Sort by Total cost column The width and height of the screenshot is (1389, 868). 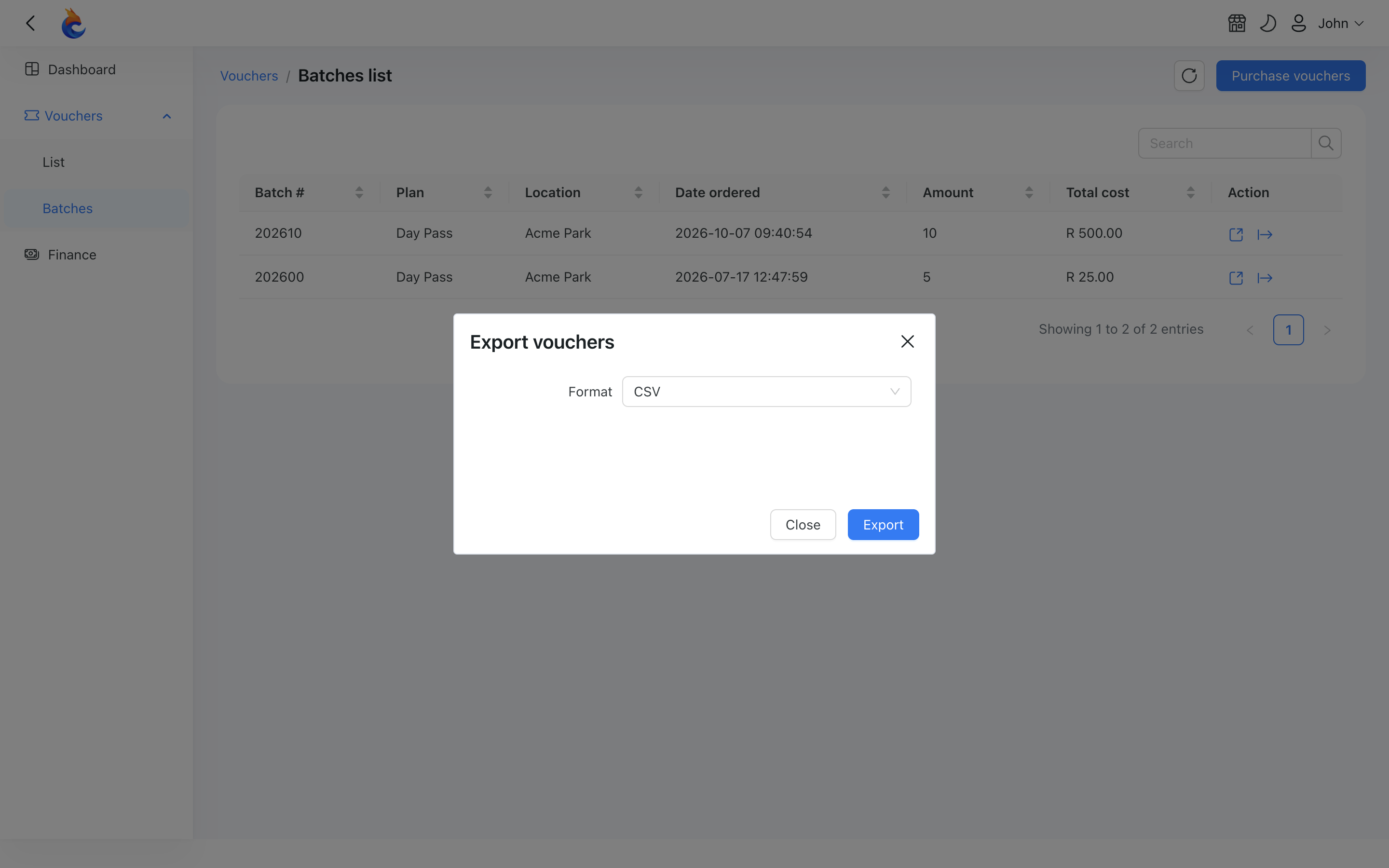point(1190,193)
